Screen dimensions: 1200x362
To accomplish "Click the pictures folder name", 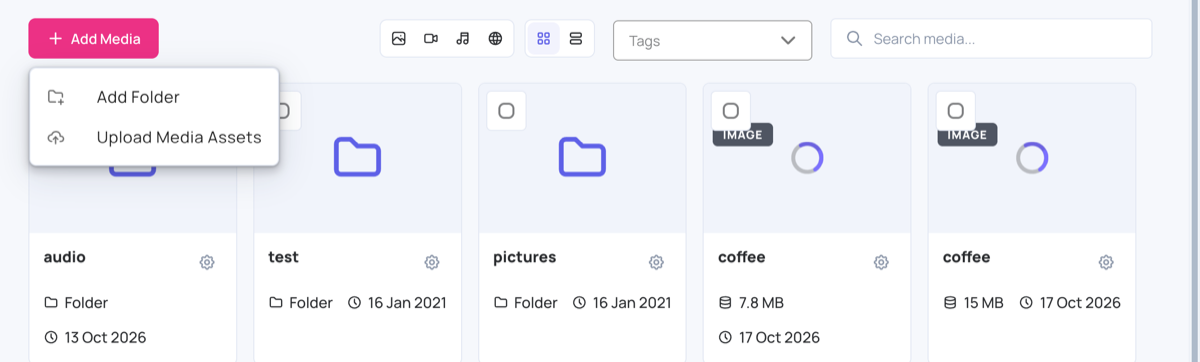I will coord(525,257).
